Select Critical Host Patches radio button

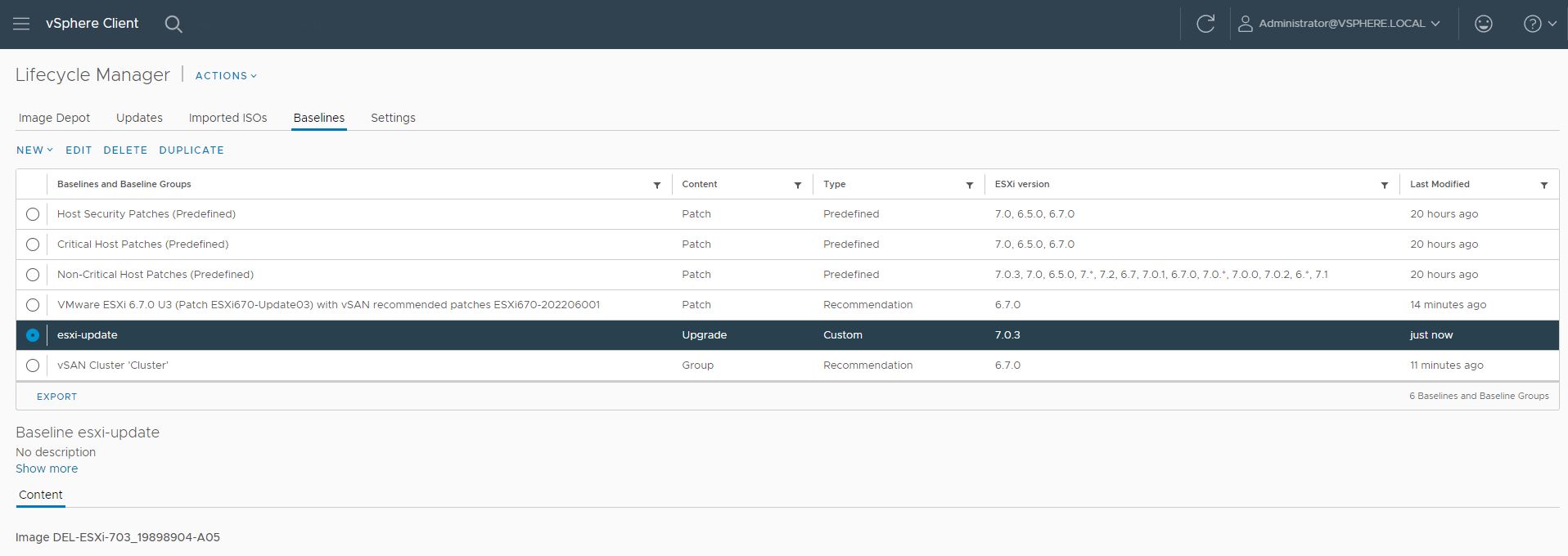[x=33, y=244]
